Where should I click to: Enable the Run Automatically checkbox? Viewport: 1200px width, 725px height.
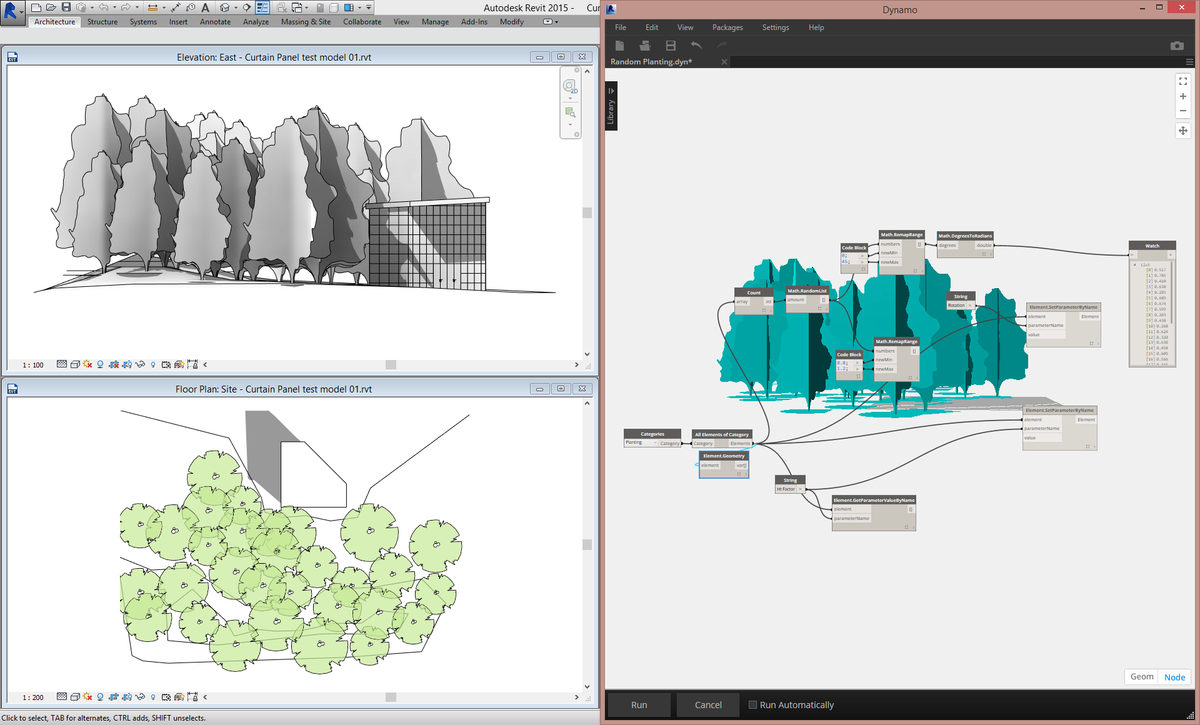753,705
